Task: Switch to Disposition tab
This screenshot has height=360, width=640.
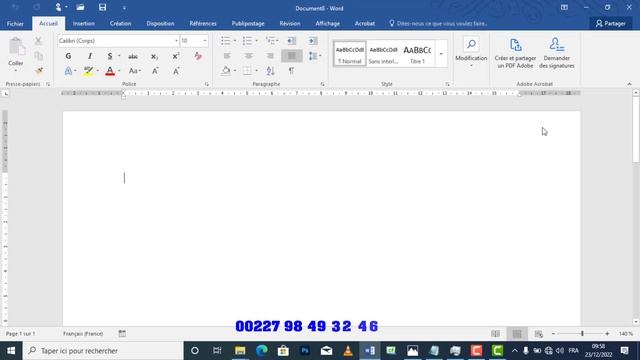Action: click(160, 24)
